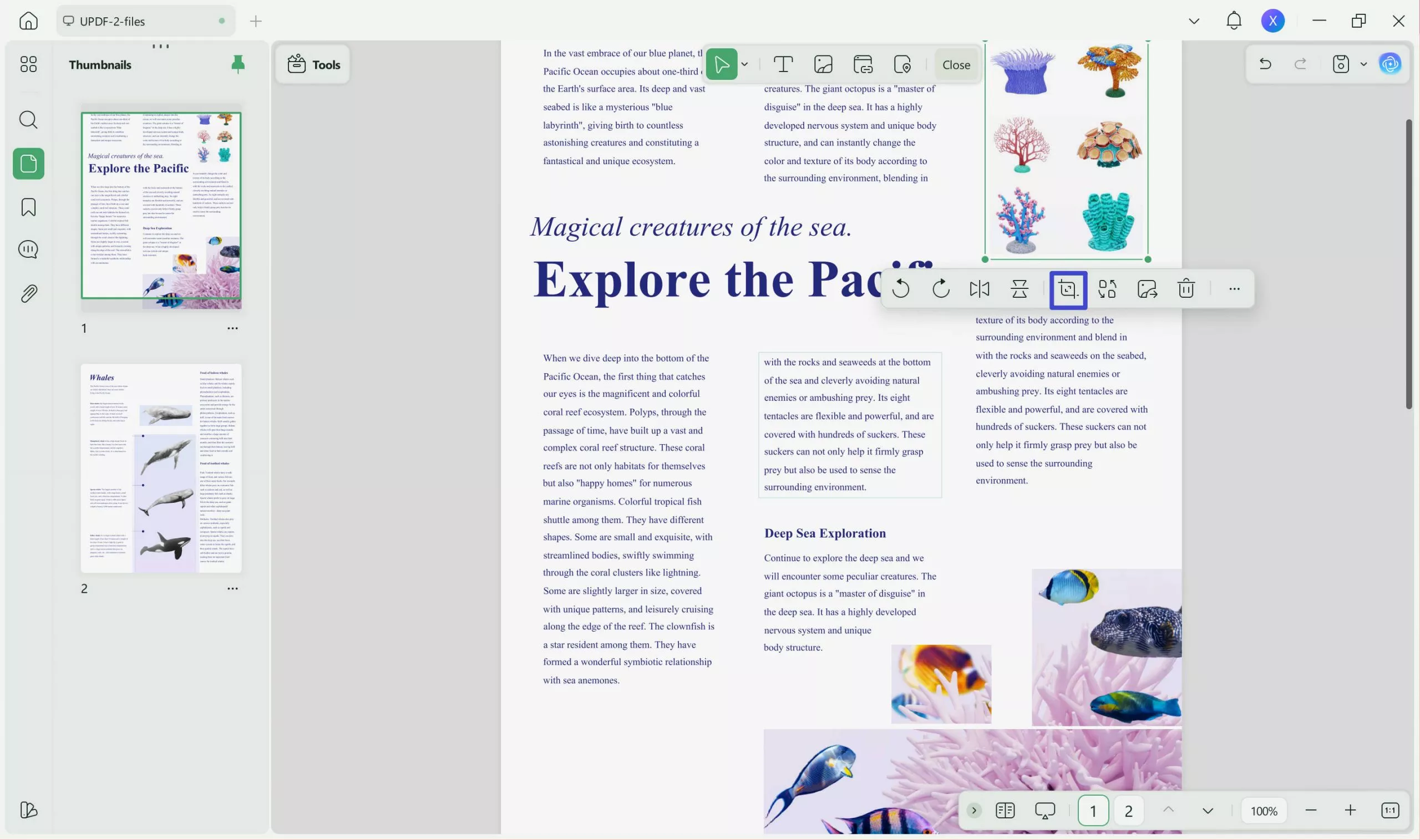Screen dimensions: 1420x840
Task: Open the Bookmarks panel
Action: (x=28, y=207)
